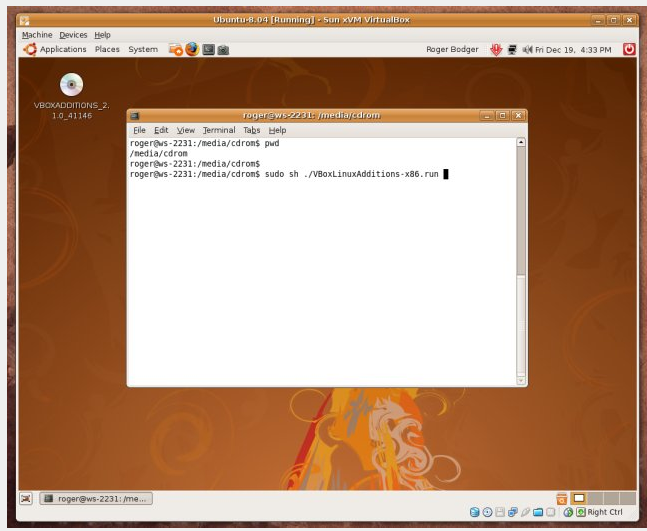Close the VirtualBox window
This screenshot has height=531, width=647.
[629, 20]
